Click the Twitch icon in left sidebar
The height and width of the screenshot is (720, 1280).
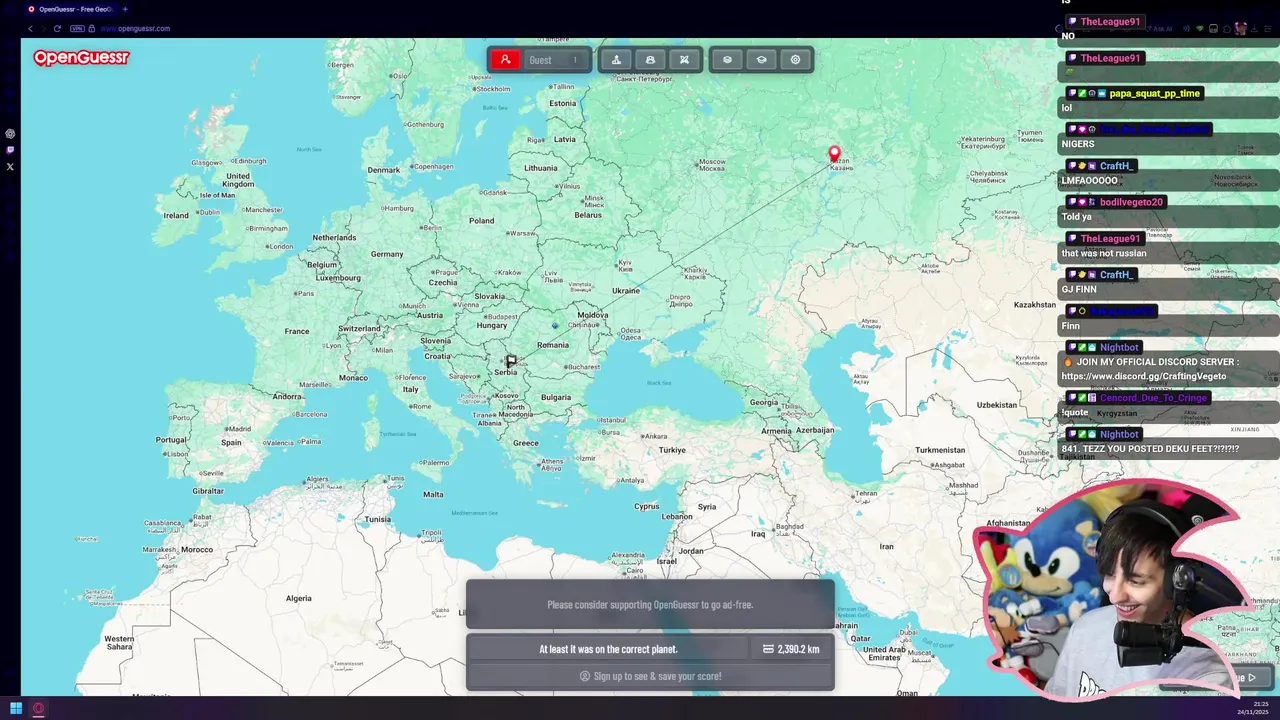tap(10, 150)
